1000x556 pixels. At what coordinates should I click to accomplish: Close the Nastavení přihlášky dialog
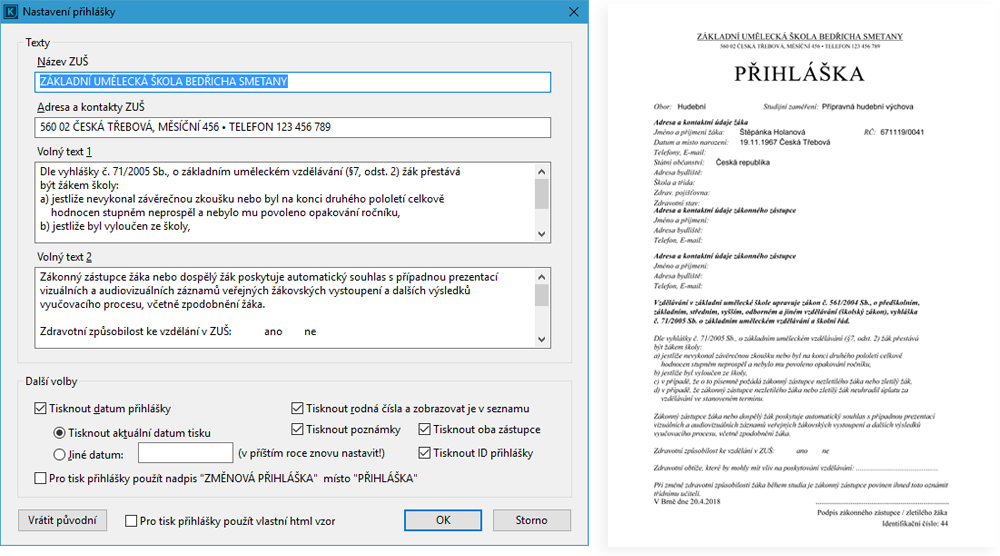point(572,12)
